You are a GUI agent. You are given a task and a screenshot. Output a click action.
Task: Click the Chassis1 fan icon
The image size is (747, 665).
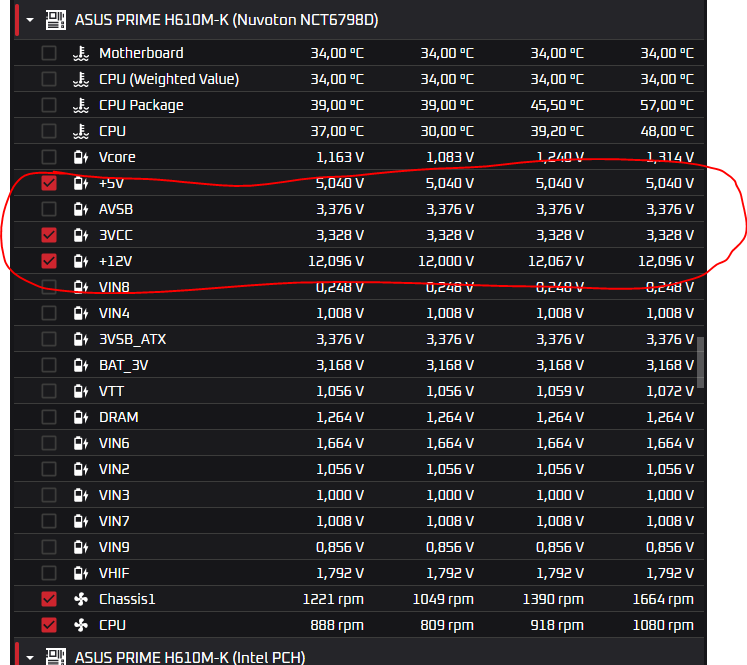point(81,599)
